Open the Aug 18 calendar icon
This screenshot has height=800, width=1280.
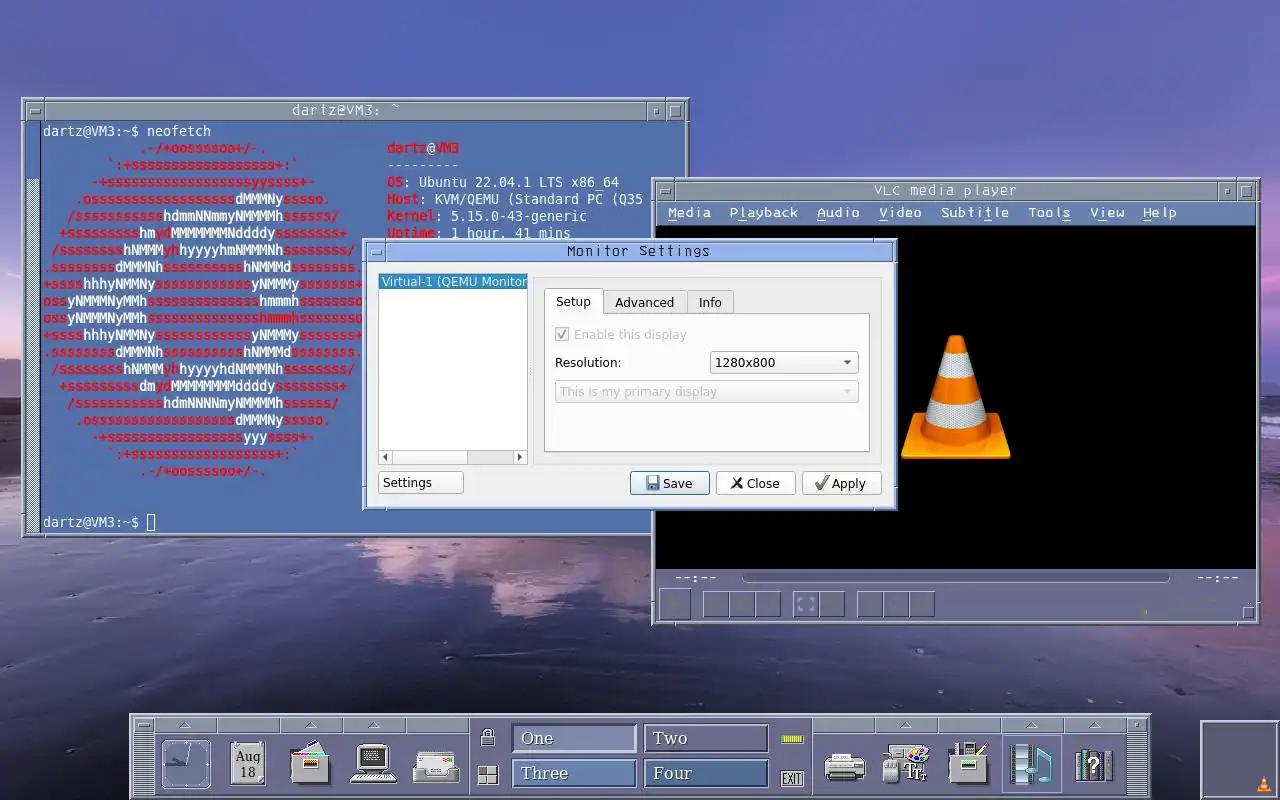pyautogui.click(x=247, y=764)
